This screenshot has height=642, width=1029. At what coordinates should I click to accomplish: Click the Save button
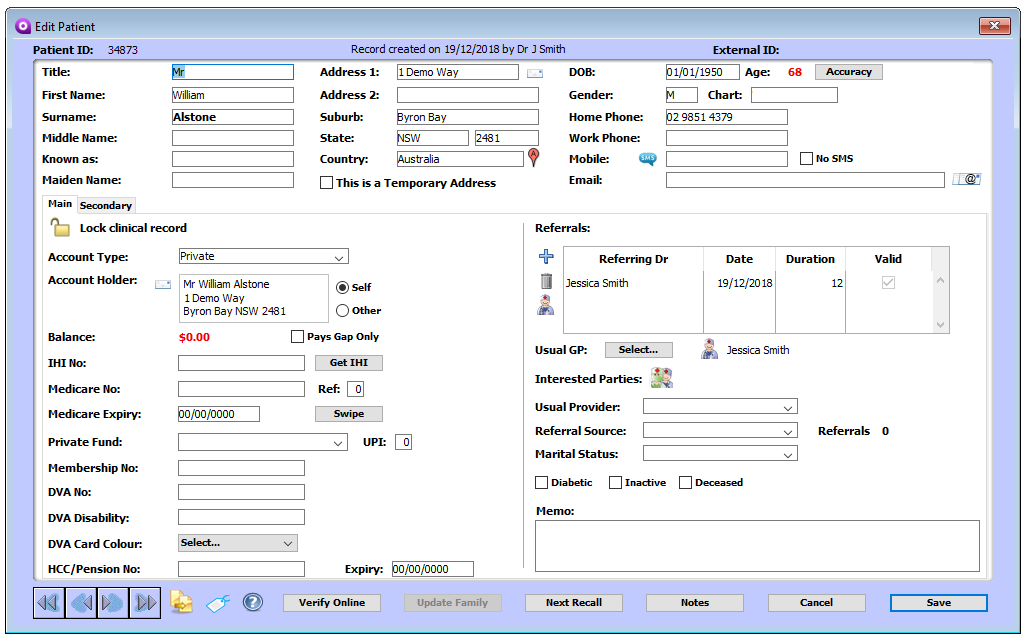point(938,603)
